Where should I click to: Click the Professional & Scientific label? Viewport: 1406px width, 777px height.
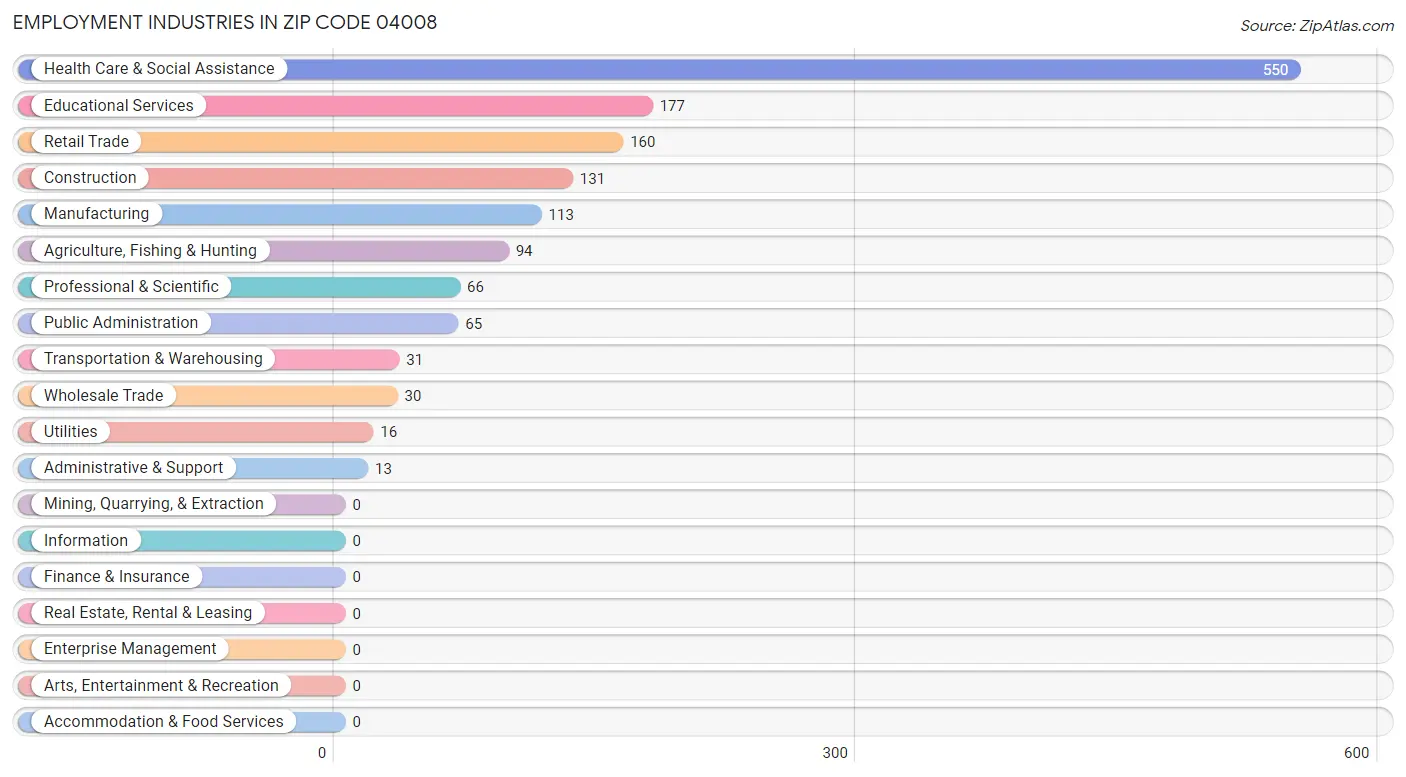point(131,286)
